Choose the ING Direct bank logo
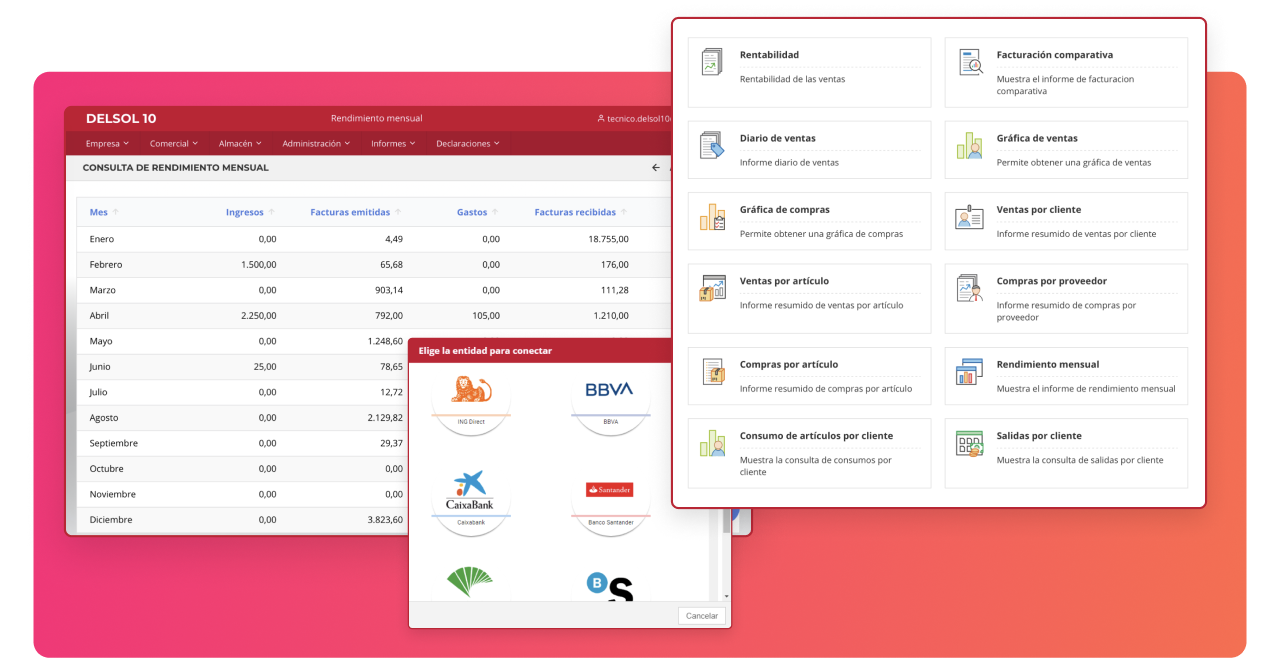The image size is (1280, 658). coord(471,393)
